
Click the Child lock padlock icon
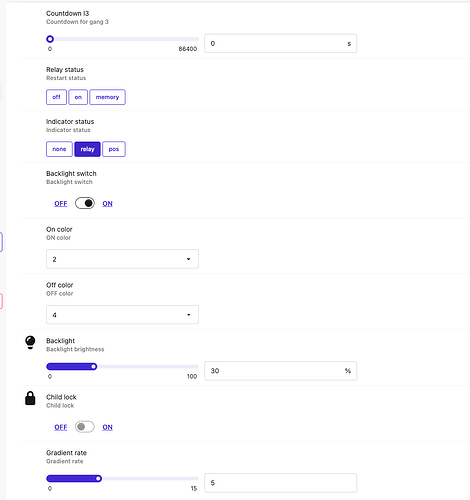tap(30, 398)
